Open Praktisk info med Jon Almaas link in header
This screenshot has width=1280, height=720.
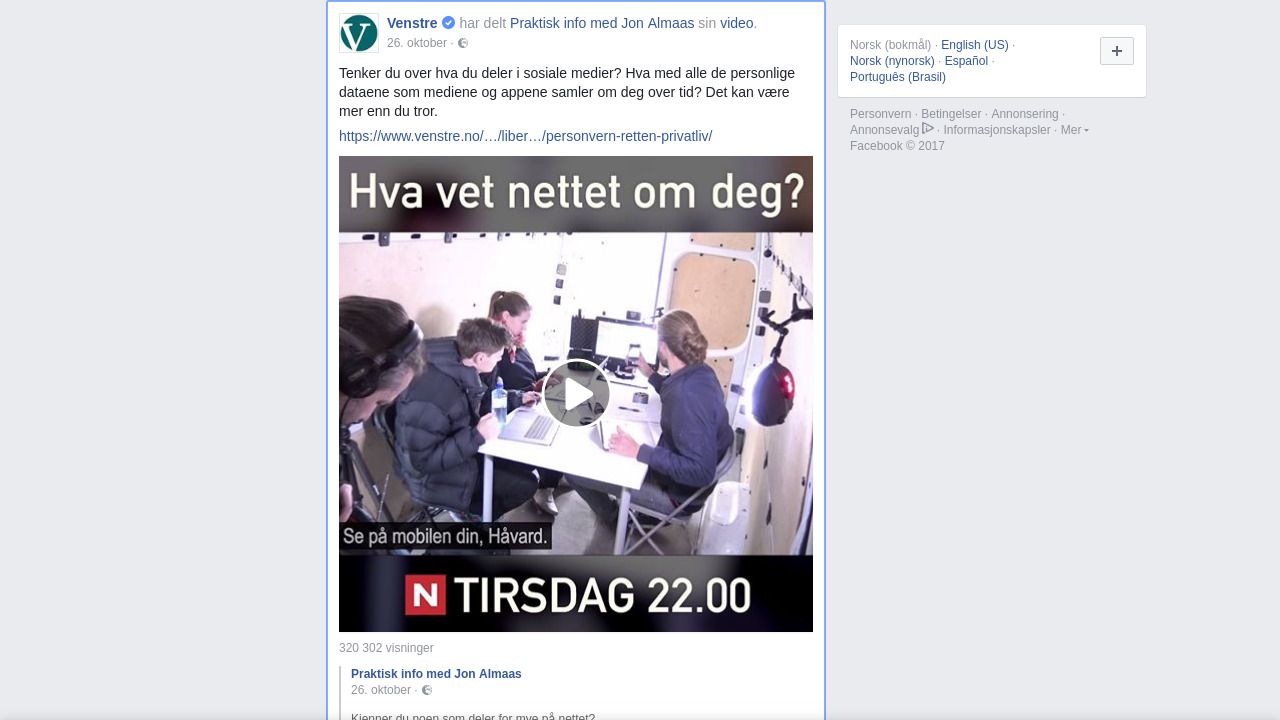(602, 23)
